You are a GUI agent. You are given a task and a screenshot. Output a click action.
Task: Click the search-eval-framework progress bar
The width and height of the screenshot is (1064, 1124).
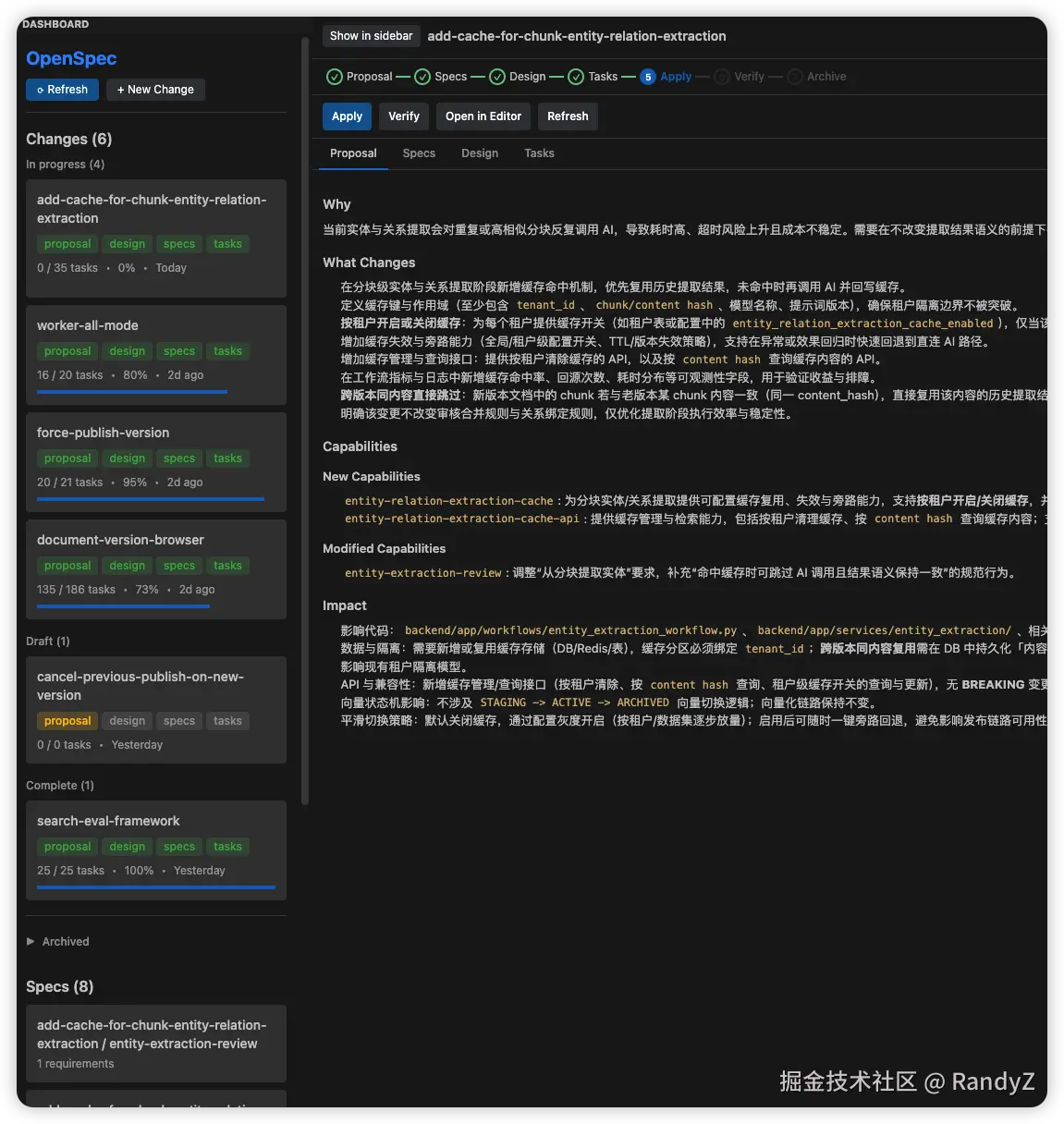156,887
